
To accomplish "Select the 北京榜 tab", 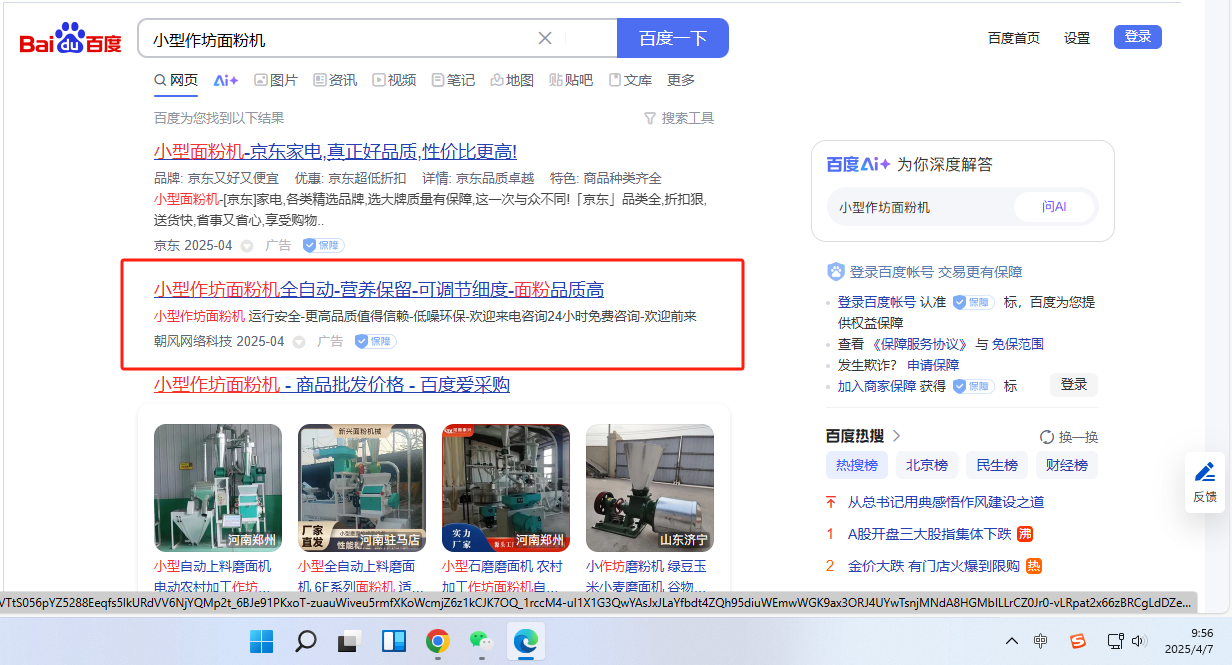I will [927, 465].
